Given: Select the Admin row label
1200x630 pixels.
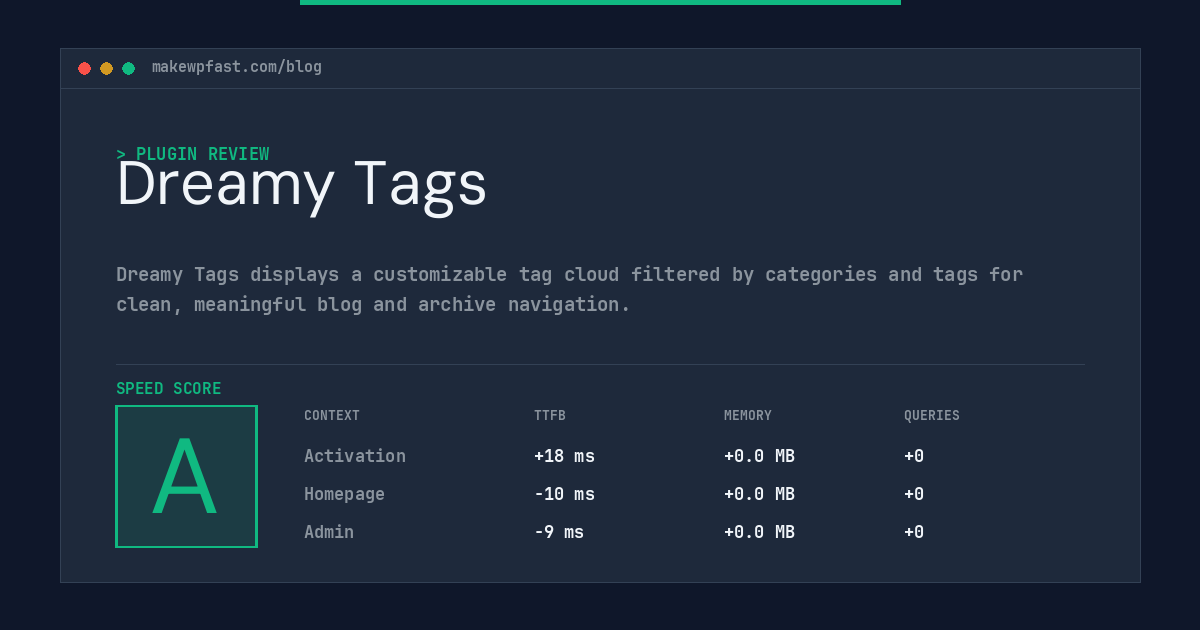Looking at the screenshot, I should [x=329, y=532].
